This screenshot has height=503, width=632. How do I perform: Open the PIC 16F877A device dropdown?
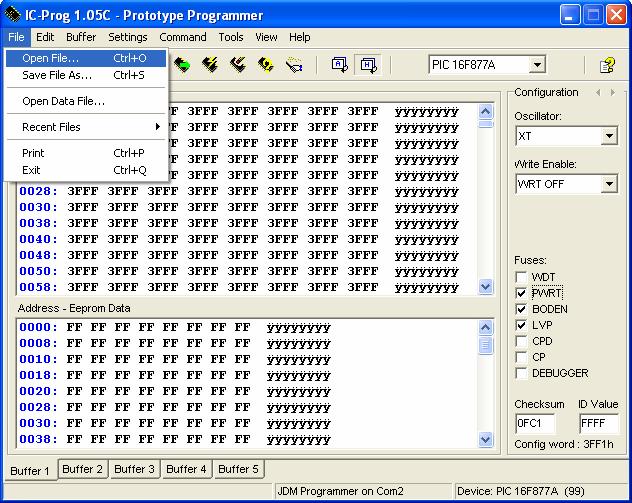click(537, 64)
